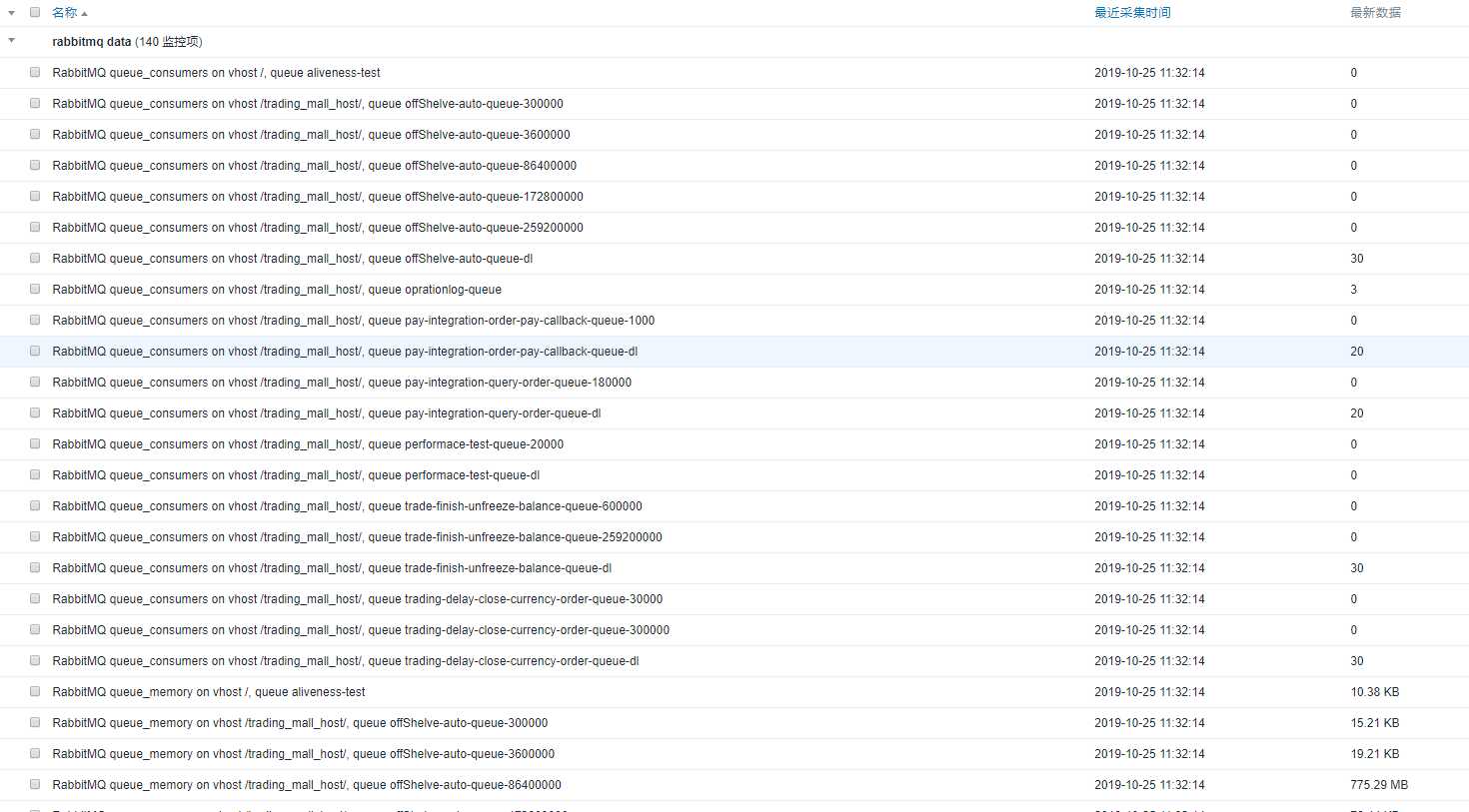Check box for pay-callback-queue-1000 consumers row
The image size is (1469, 812).
pos(35,320)
